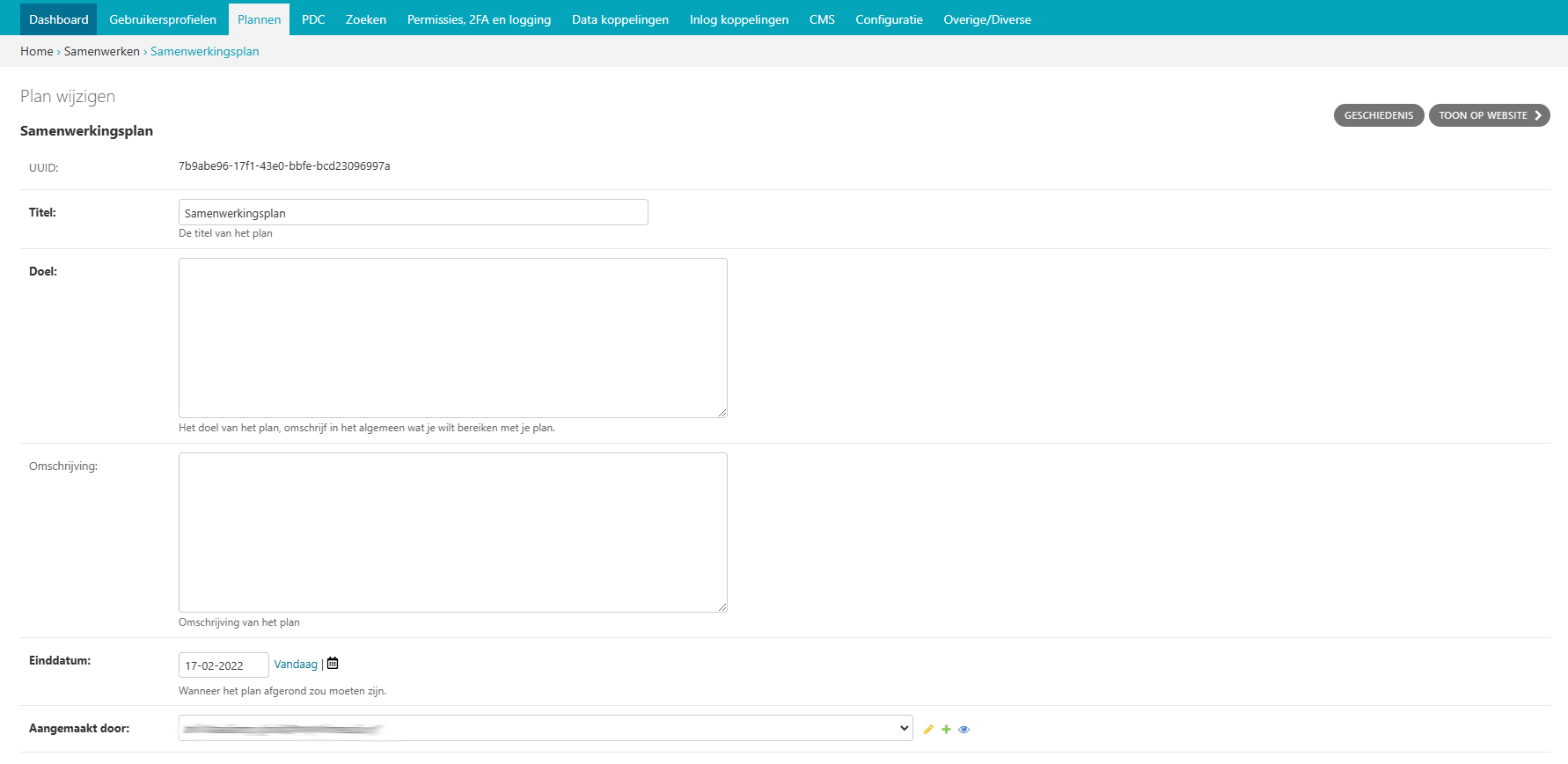Viewport: 1568px width, 764px height.
Task: Open the Gebruikersprofielen menu
Action: 163,19
